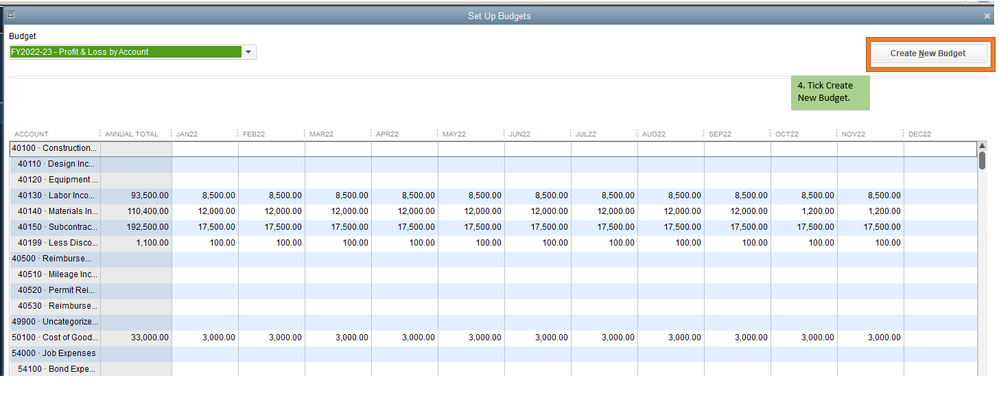Click DEC22 empty cell in Labor Income row
Viewport: 999px width, 415px height.
(x=940, y=196)
